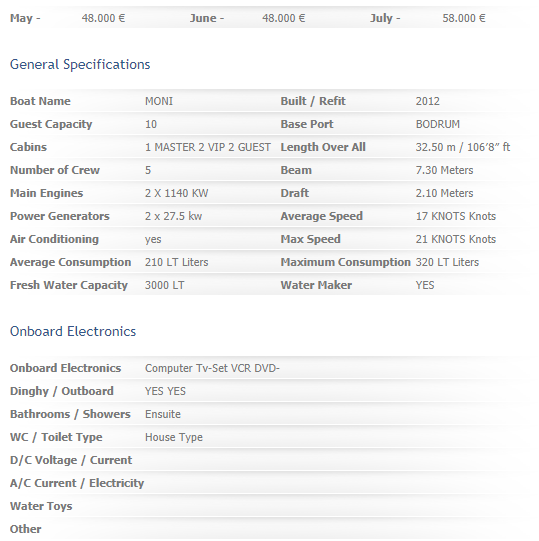This screenshot has height=541, width=539.
Task: Click the General Specifications heading
Action: click(80, 65)
